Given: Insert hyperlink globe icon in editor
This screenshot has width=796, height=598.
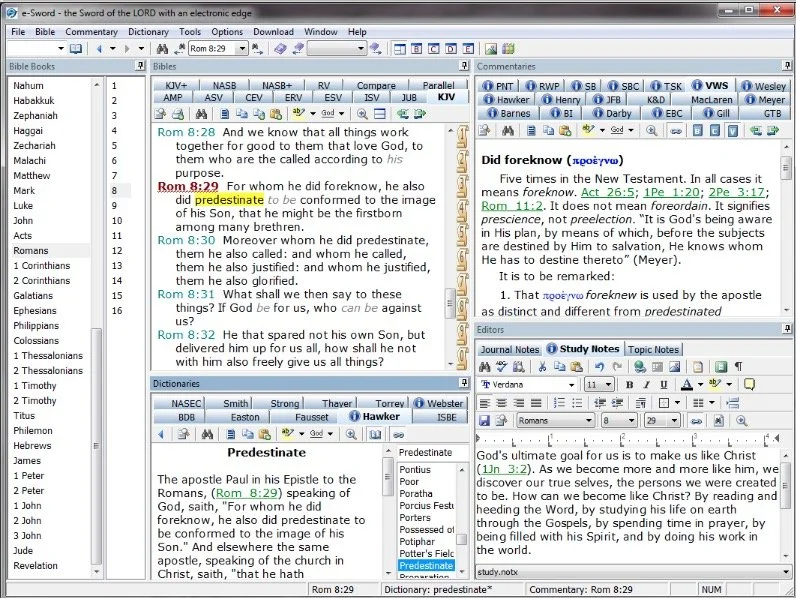Looking at the screenshot, I should tap(640, 367).
